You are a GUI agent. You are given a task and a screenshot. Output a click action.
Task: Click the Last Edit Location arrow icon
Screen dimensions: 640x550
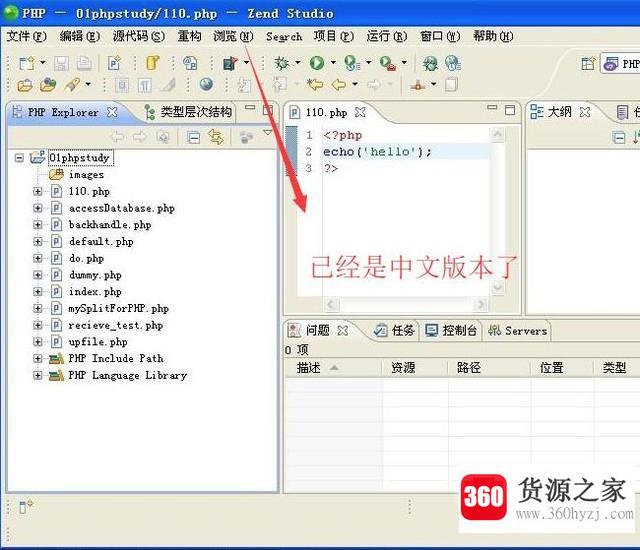tap(315, 84)
